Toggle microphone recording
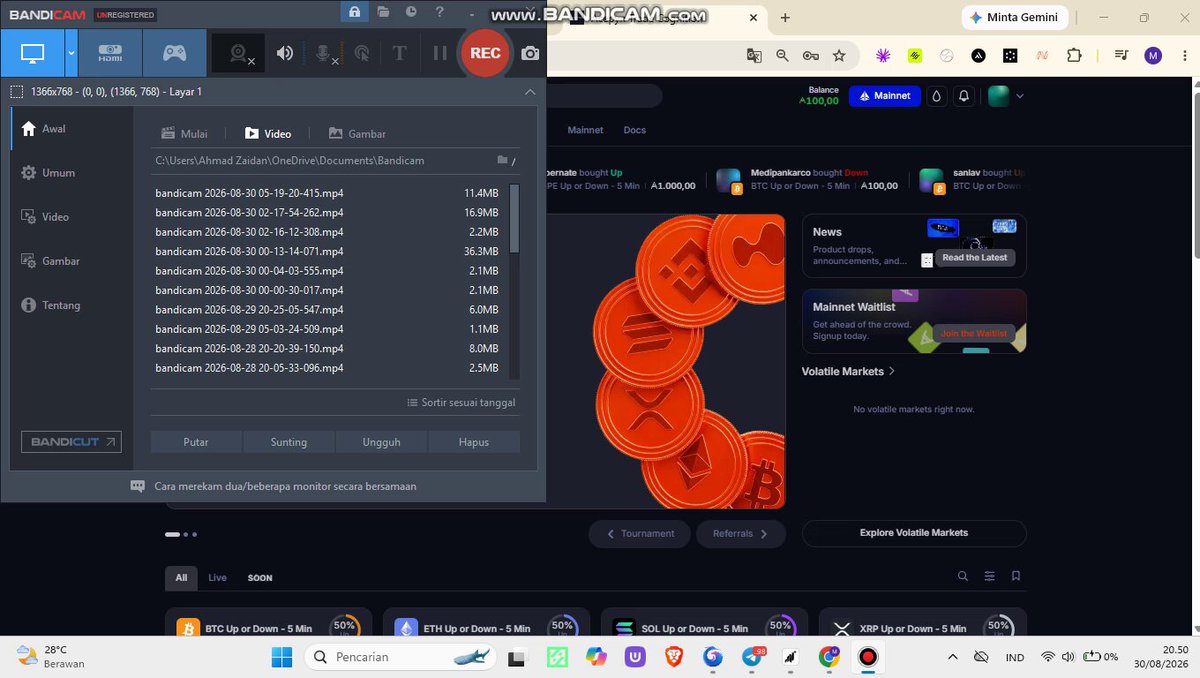This screenshot has height=678, width=1200. click(x=325, y=54)
